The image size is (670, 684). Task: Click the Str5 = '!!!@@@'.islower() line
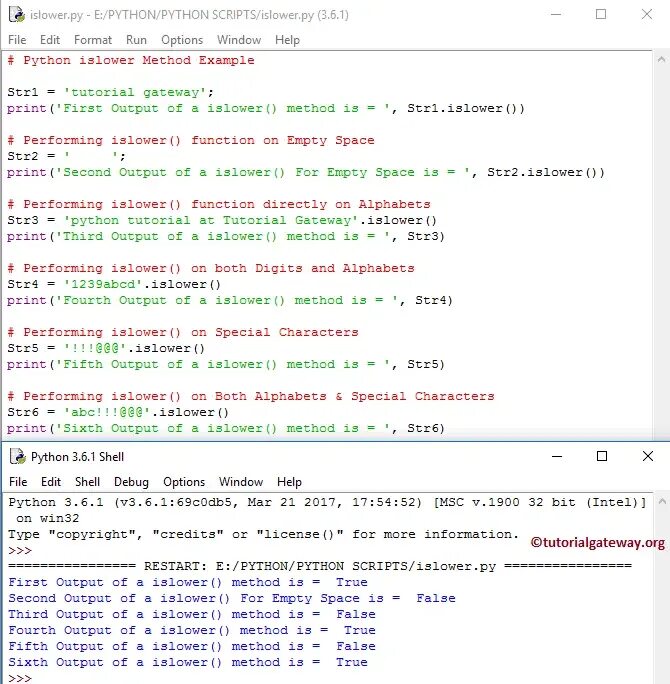point(106,349)
